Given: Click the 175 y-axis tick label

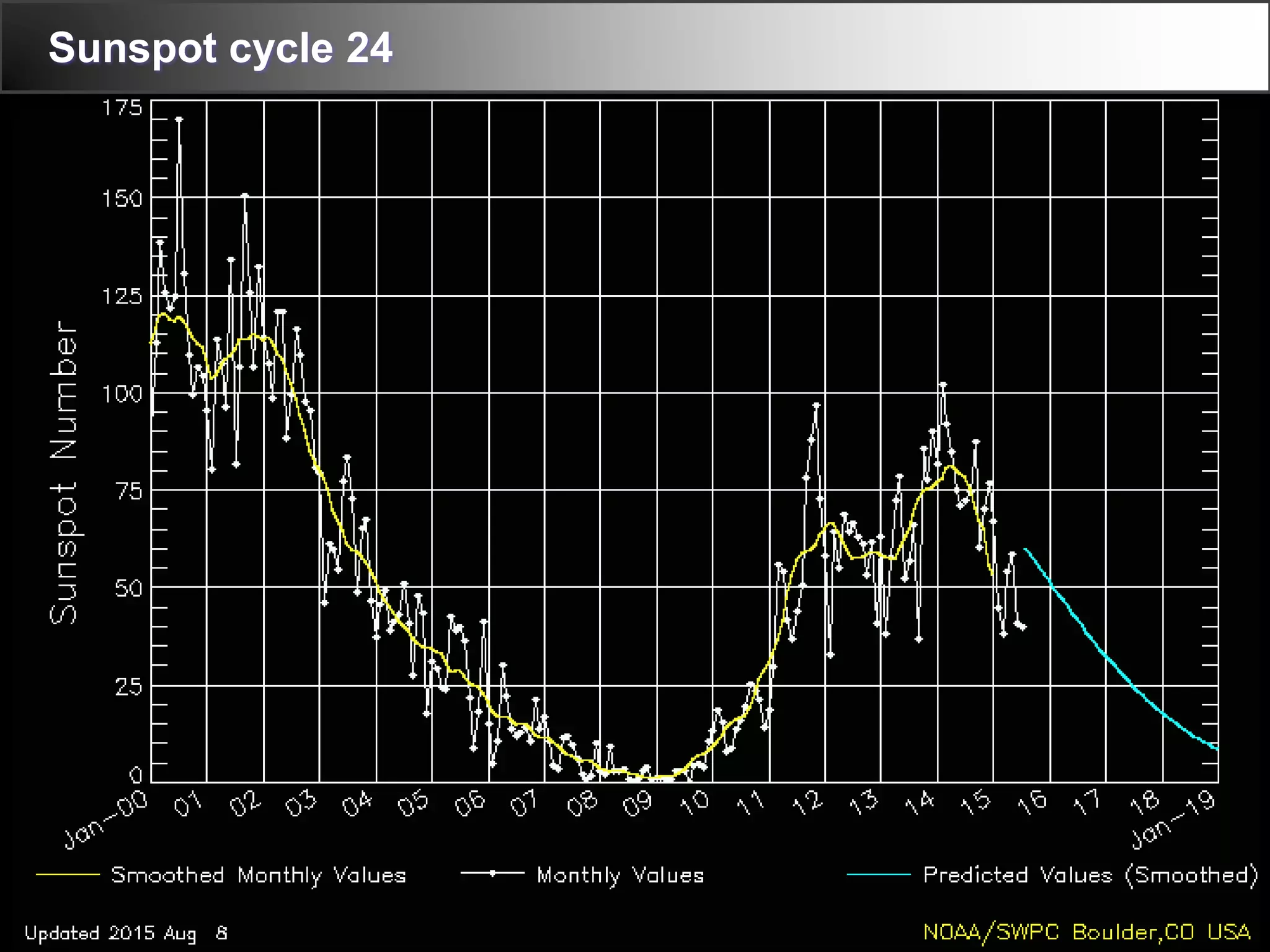Looking at the screenshot, I should 122,108.
